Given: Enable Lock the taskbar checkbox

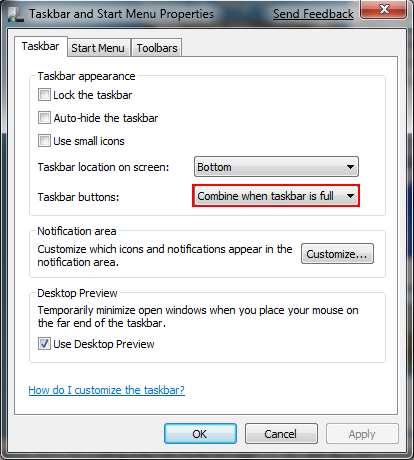Looking at the screenshot, I should coord(44,95).
